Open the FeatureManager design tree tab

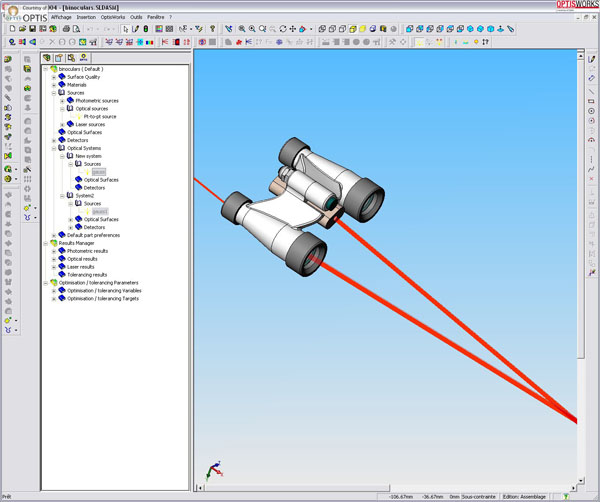[x=47, y=58]
